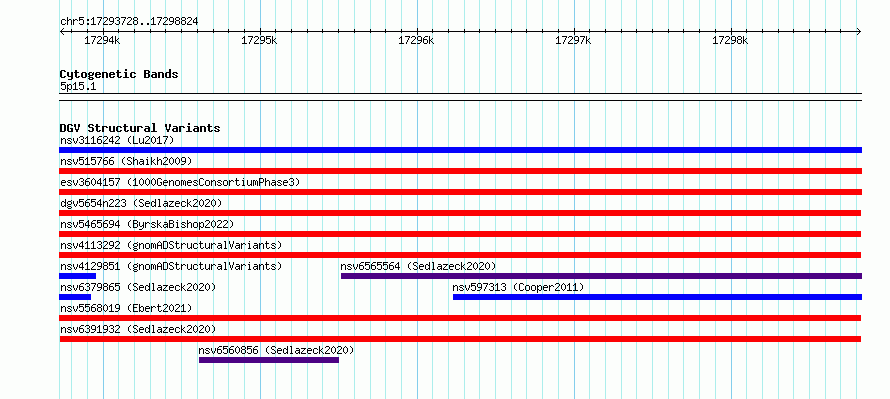
Task: Select the nsv5465694 red variant bar
Action: pos(460,234)
